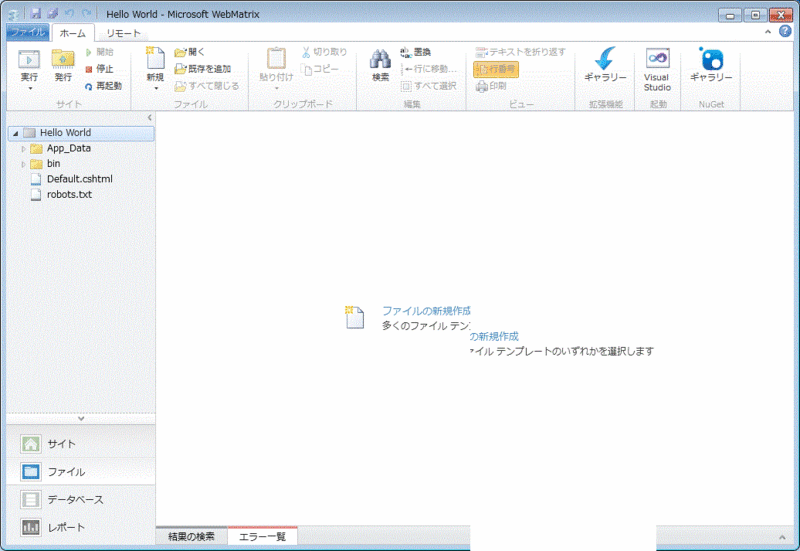
Task: Switch to サイト workspace
Action: pos(81,444)
